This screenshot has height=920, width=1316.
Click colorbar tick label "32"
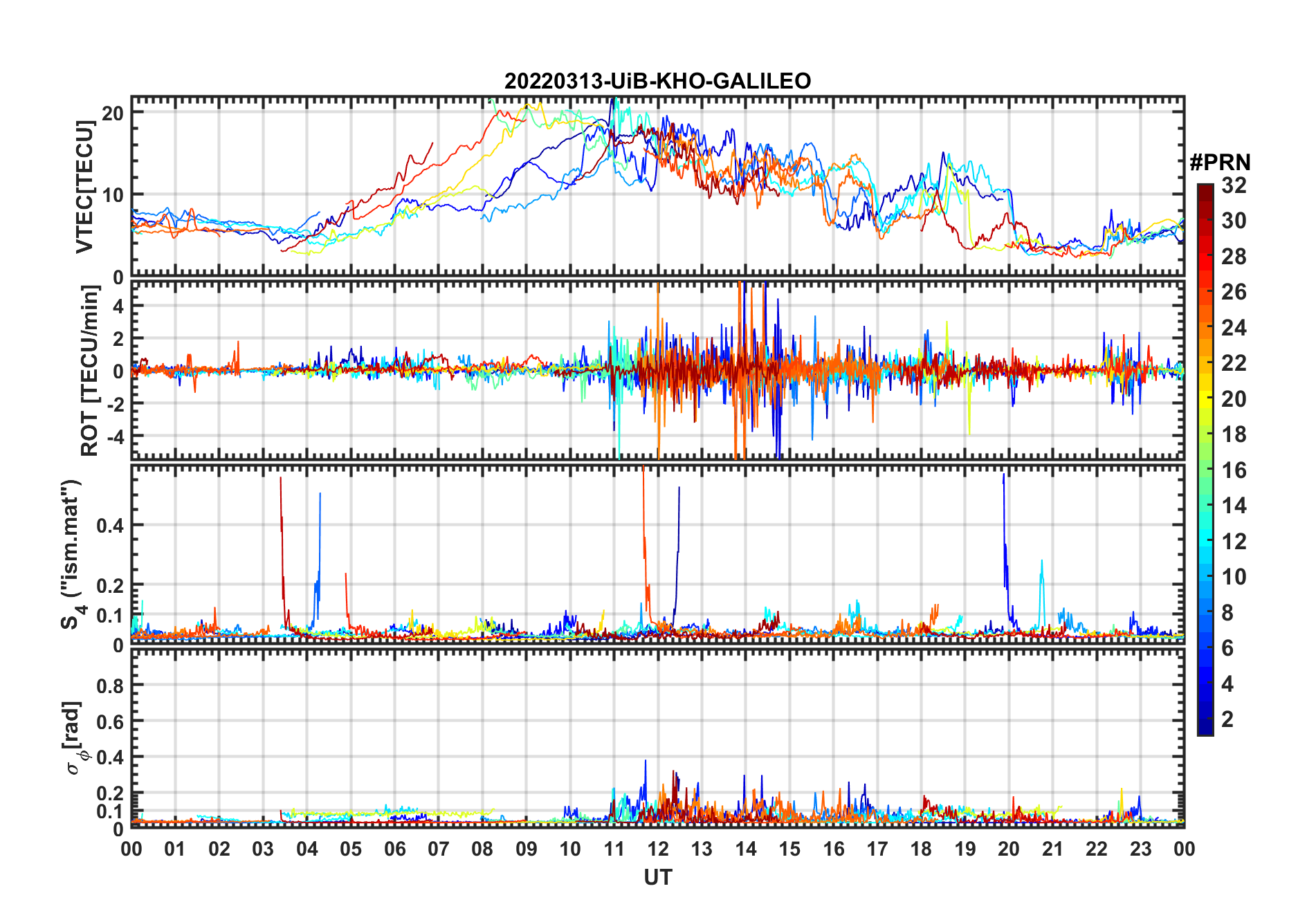pyautogui.click(x=1234, y=185)
